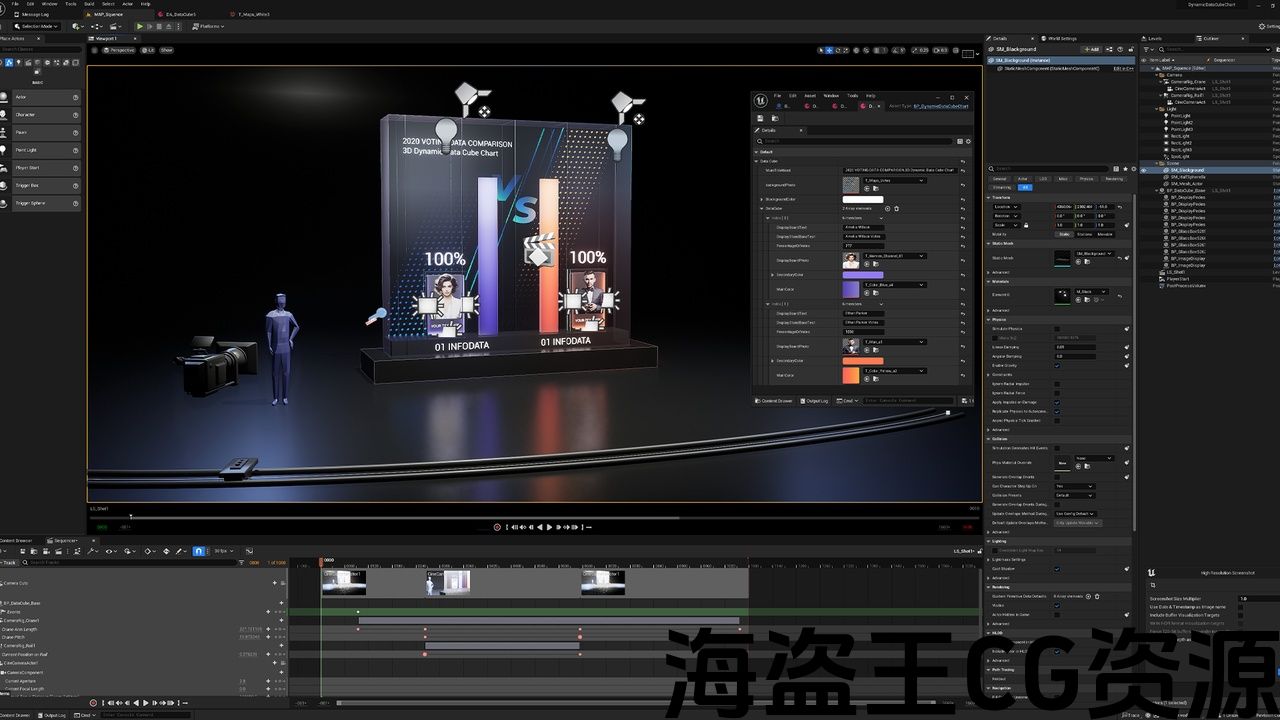Click the save icon in blueprint editor window
Viewport: 1280px width, 720px height.
click(760, 118)
